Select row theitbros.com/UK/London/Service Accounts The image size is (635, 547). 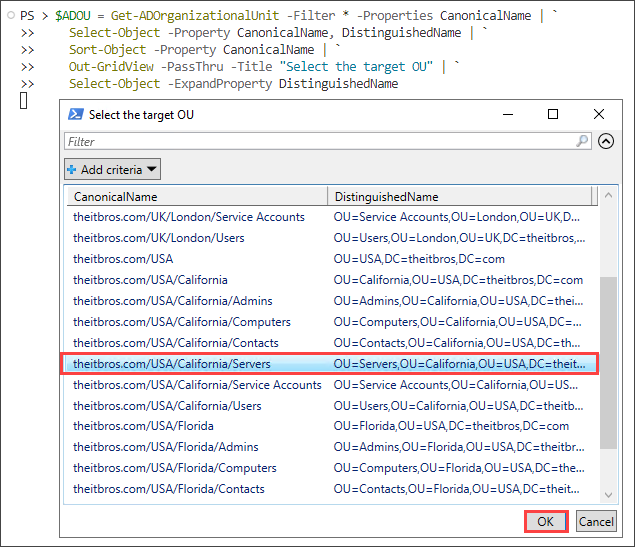coord(332,217)
